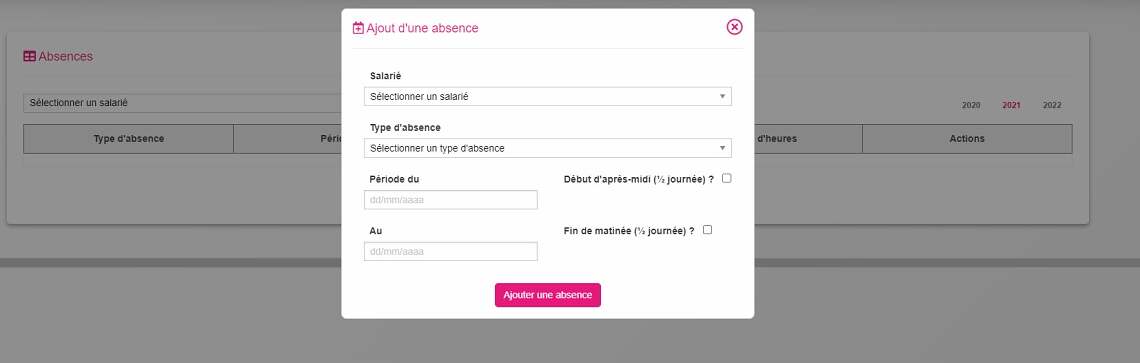Screen dimensions: 1140x363
Task: Click the Absences panel heading text
Action: pyautogui.click(x=65, y=56)
